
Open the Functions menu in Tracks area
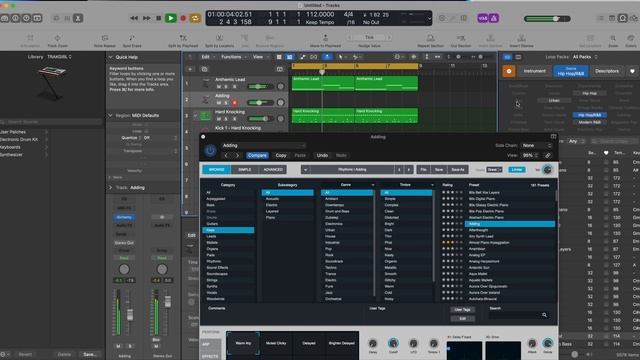(233, 57)
